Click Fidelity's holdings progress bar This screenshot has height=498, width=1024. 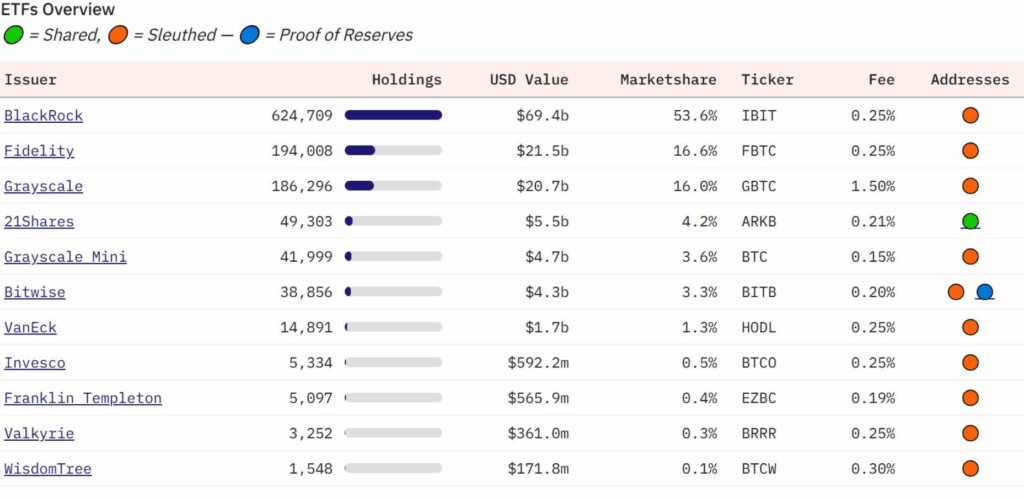click(393, 151)
